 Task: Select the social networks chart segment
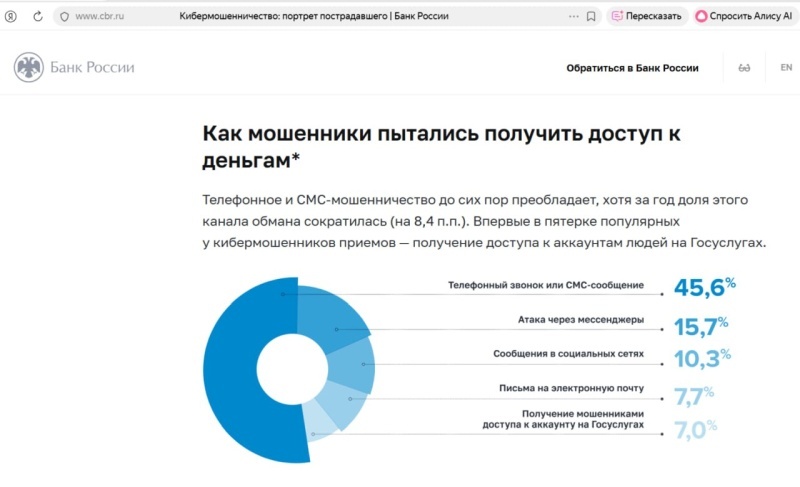tap(352, 365)
